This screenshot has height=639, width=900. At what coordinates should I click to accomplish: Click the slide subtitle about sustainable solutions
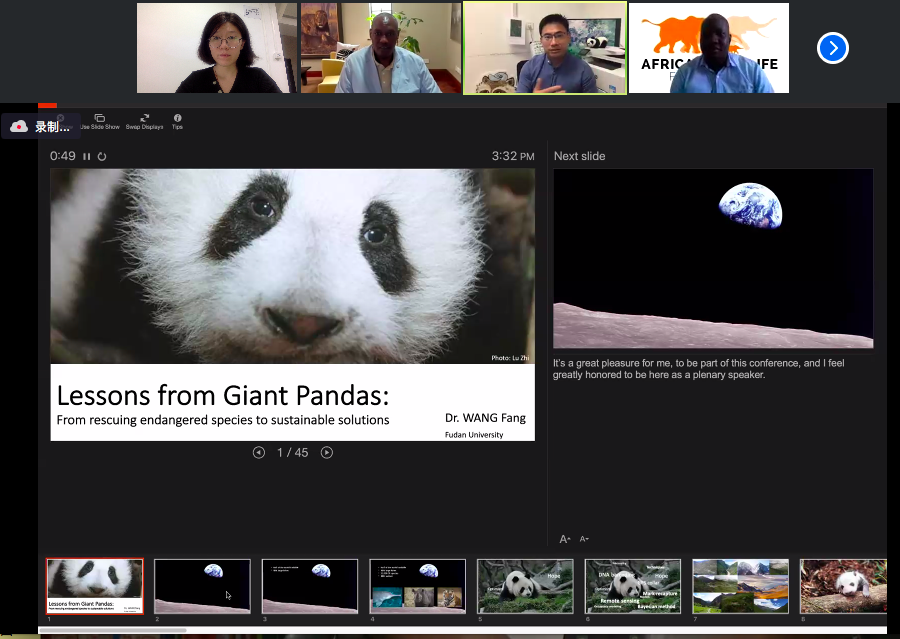tap(223, 420)
